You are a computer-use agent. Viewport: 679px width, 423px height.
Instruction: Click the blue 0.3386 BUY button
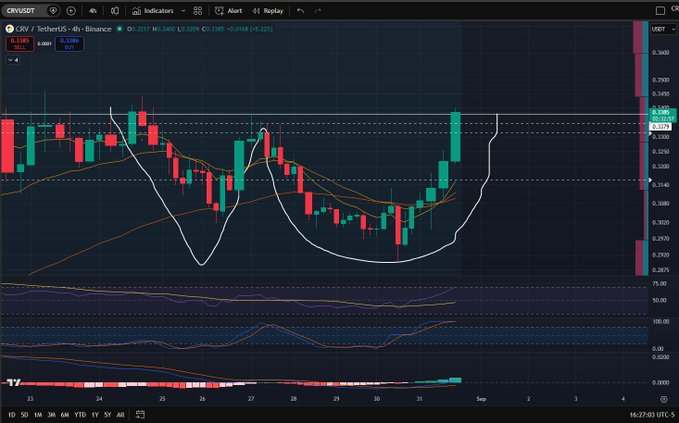(69, 44)
